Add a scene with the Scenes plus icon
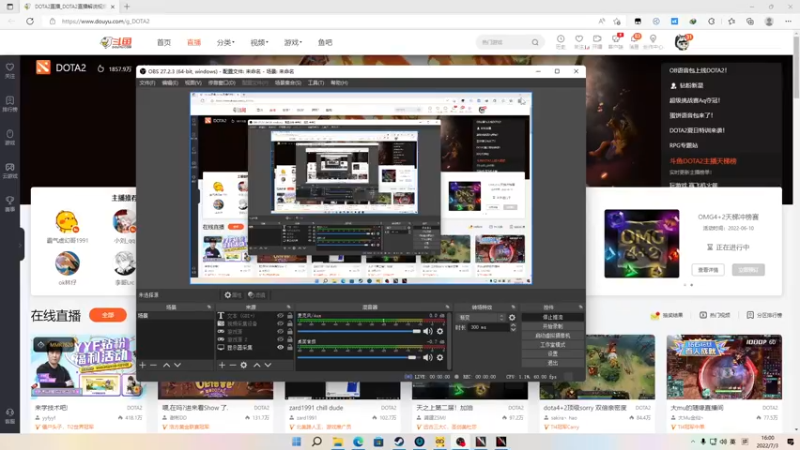This screenshot has width=800, height=450. 143,365
